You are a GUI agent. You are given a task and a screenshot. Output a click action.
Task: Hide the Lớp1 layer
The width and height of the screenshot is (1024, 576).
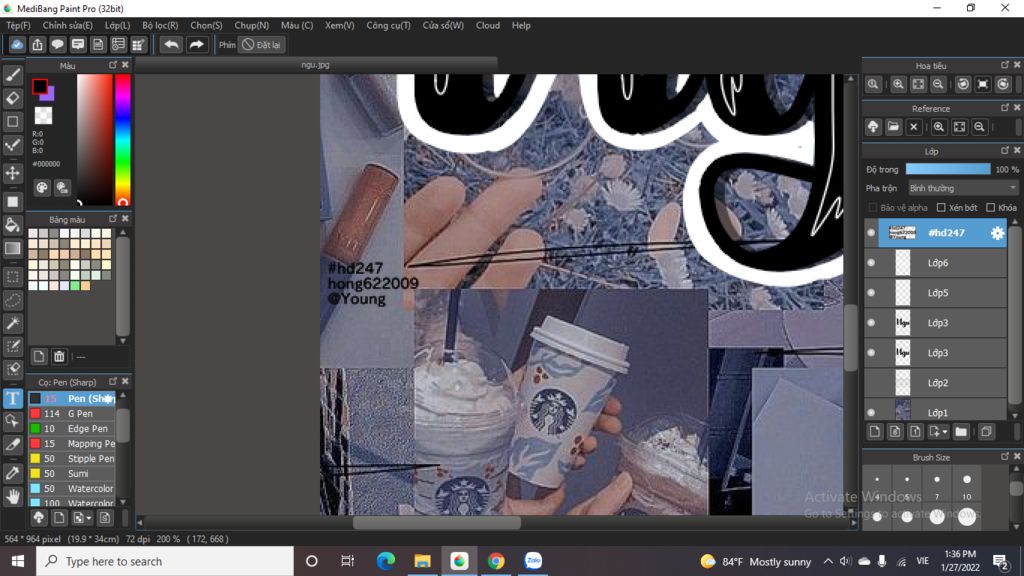point(871,413)
